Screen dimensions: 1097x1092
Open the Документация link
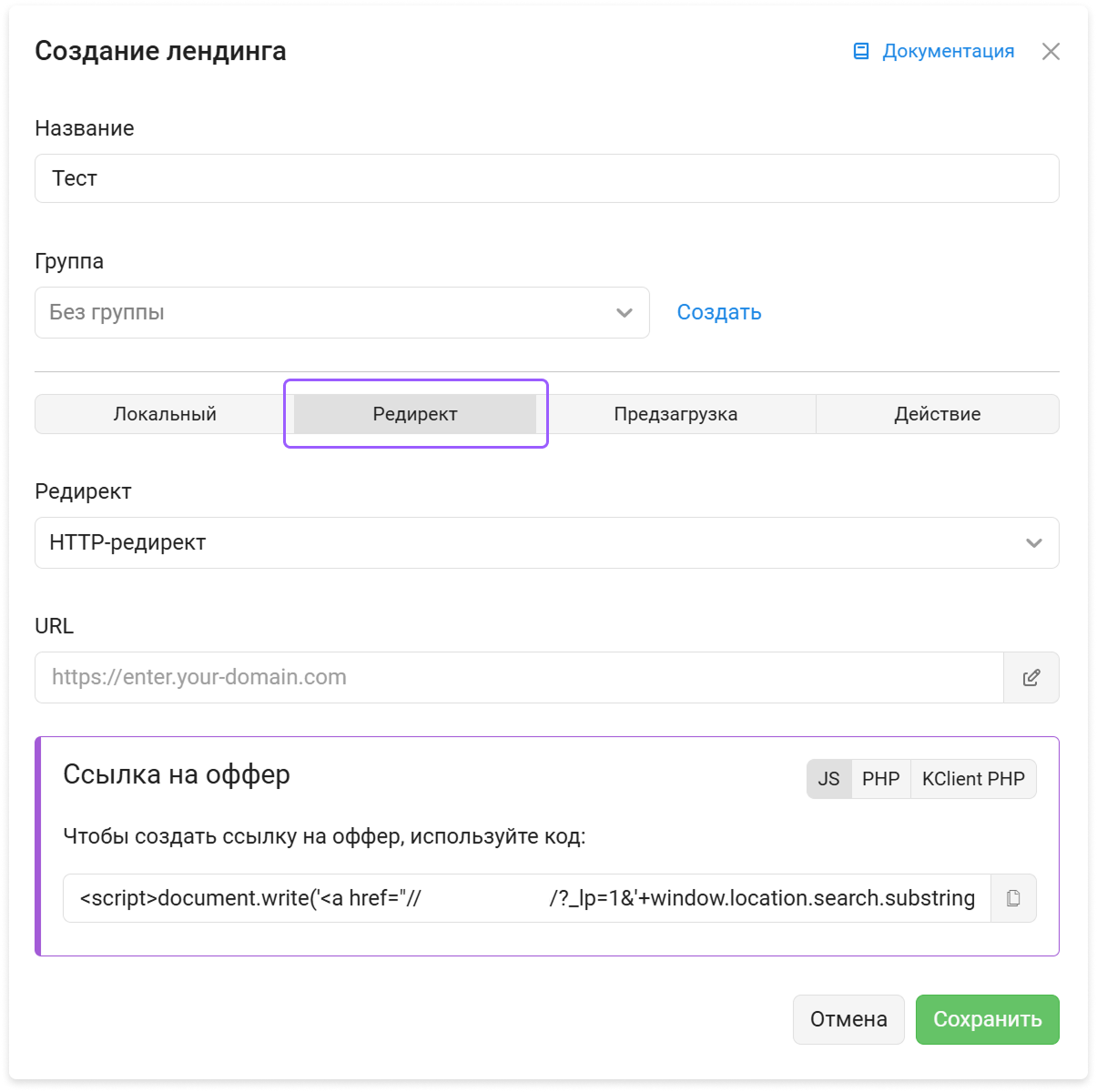pyautogui.click(x=948, y=51)
